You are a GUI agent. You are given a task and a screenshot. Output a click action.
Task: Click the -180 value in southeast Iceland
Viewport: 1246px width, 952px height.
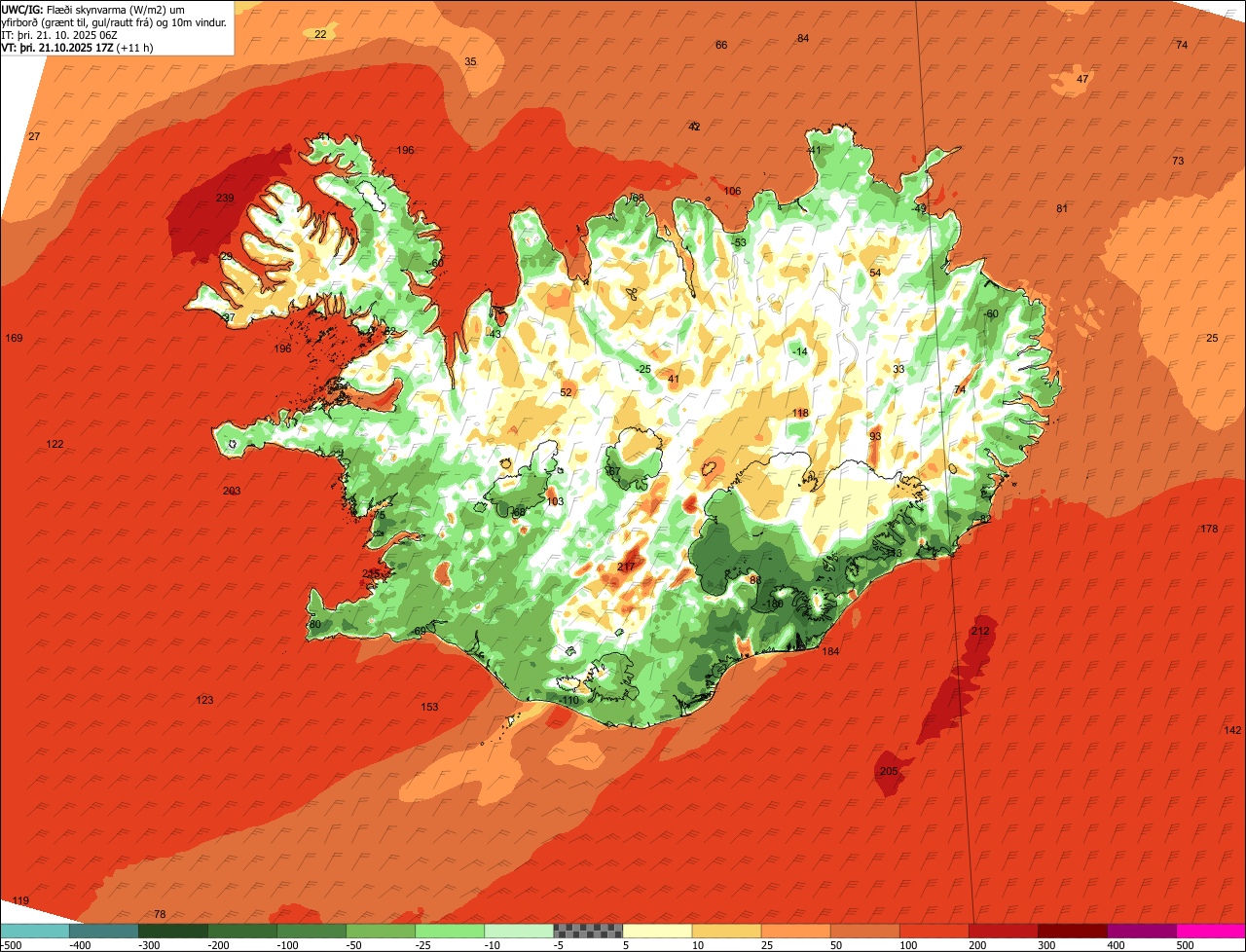(774, 604)
